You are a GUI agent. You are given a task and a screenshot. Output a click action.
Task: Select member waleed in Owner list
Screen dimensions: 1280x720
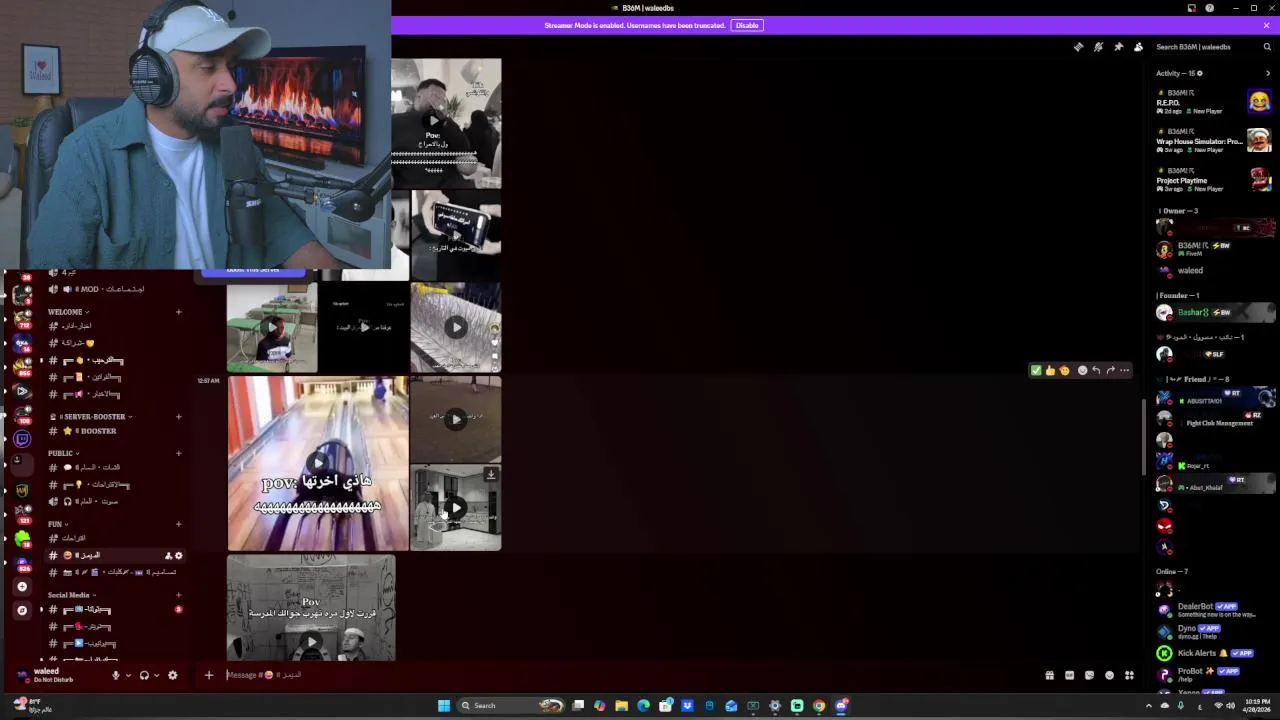point(1213,271)
